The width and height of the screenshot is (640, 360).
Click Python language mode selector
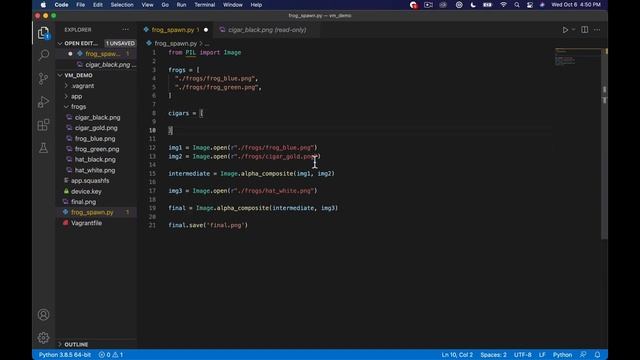pyautogui.click(x=562, y=355)
